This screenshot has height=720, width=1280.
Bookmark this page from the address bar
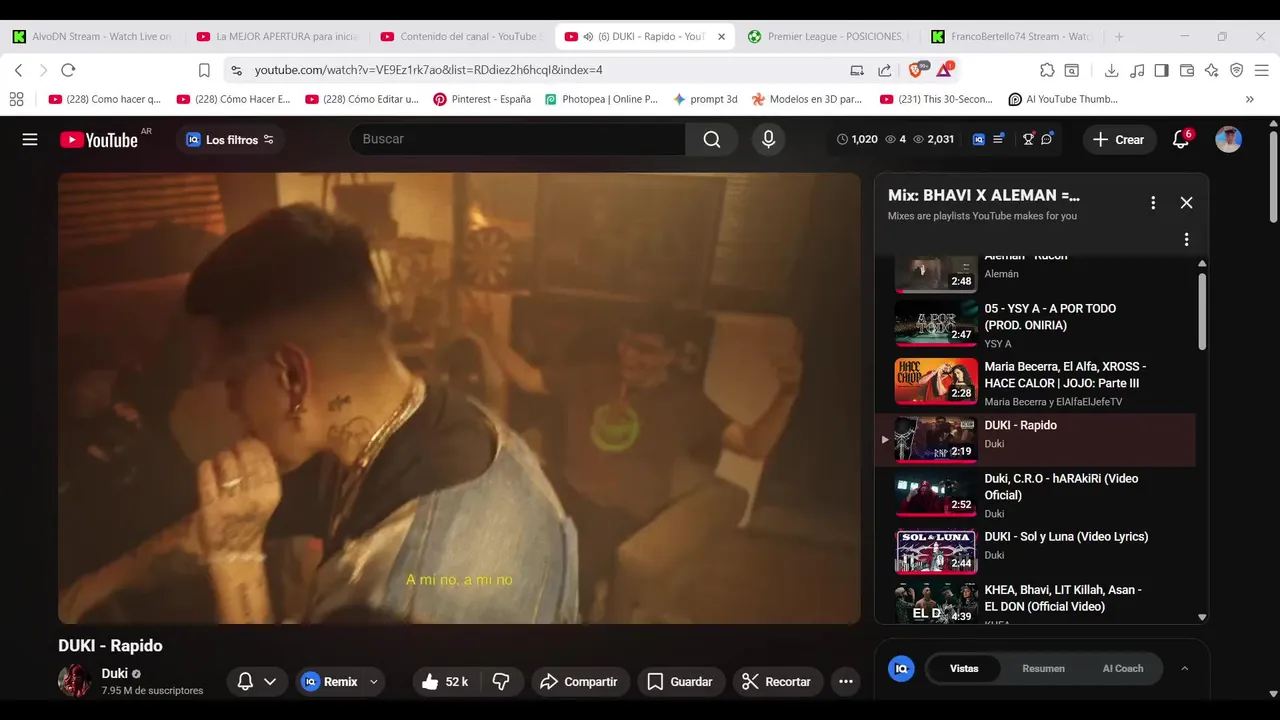(204, 70)
